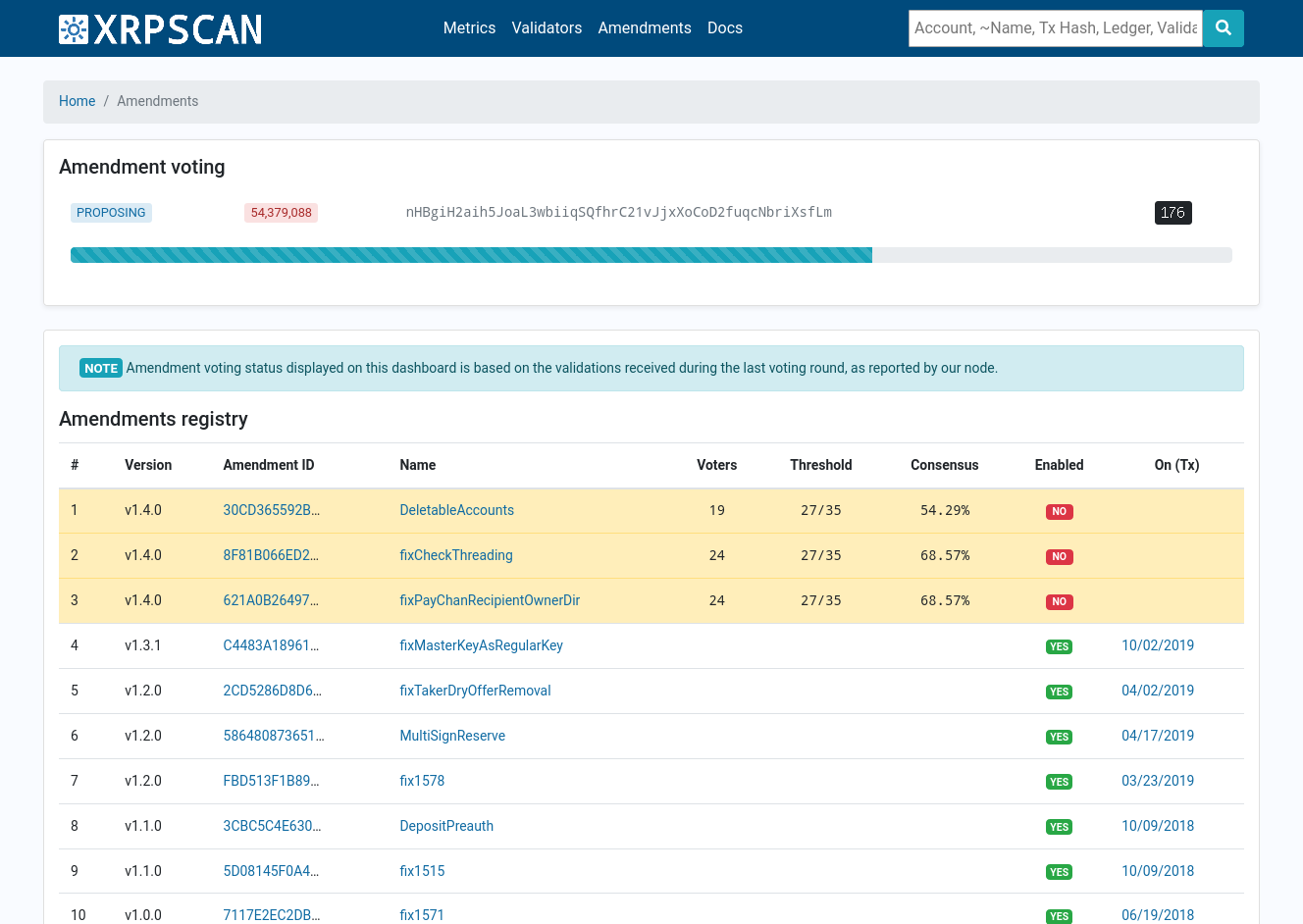The image size is (1303, 924).
Task: Click the XRPSCAN logo icon
Action: (x=73, y=28)
